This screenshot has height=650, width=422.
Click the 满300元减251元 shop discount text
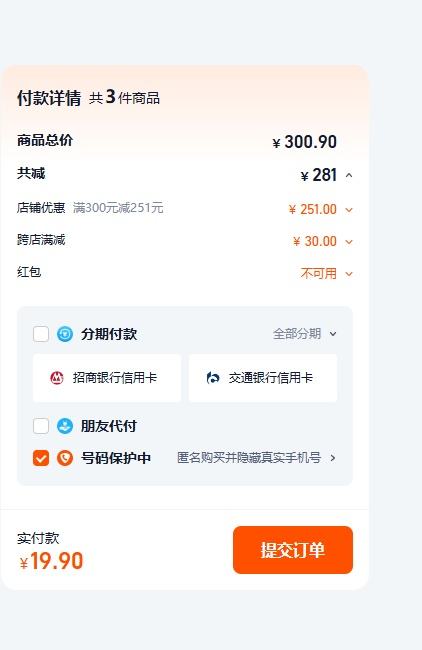tap(118, 208)
